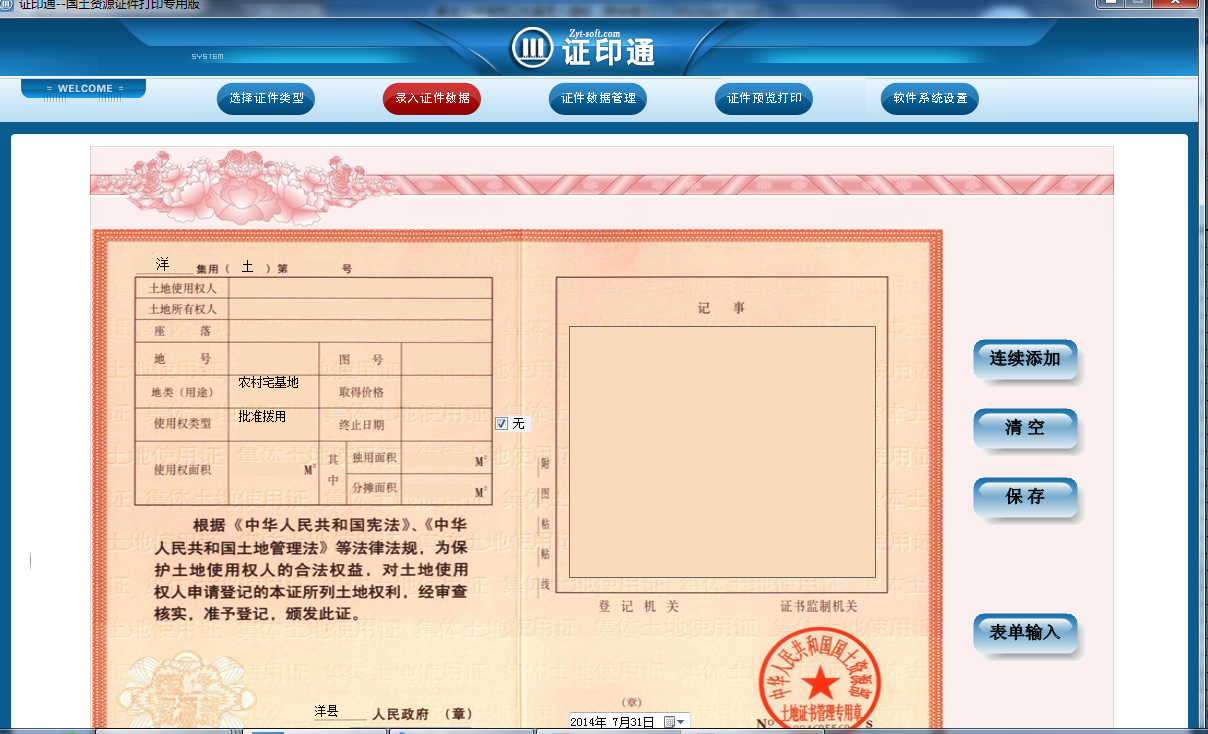Click the large 记事 notes text area
This screenshot has width=1208, height=734.
coord(722,452)
